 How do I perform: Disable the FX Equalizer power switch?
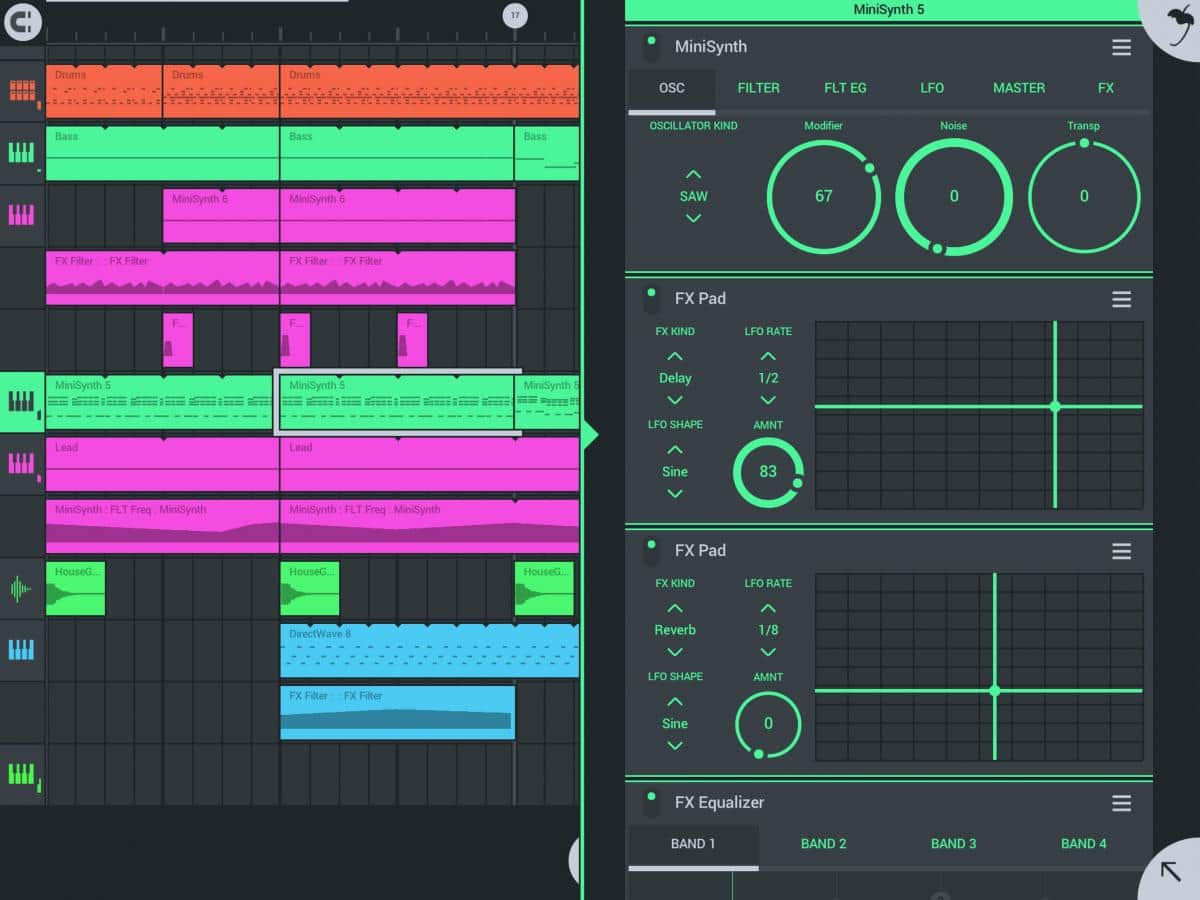point(651,803)
